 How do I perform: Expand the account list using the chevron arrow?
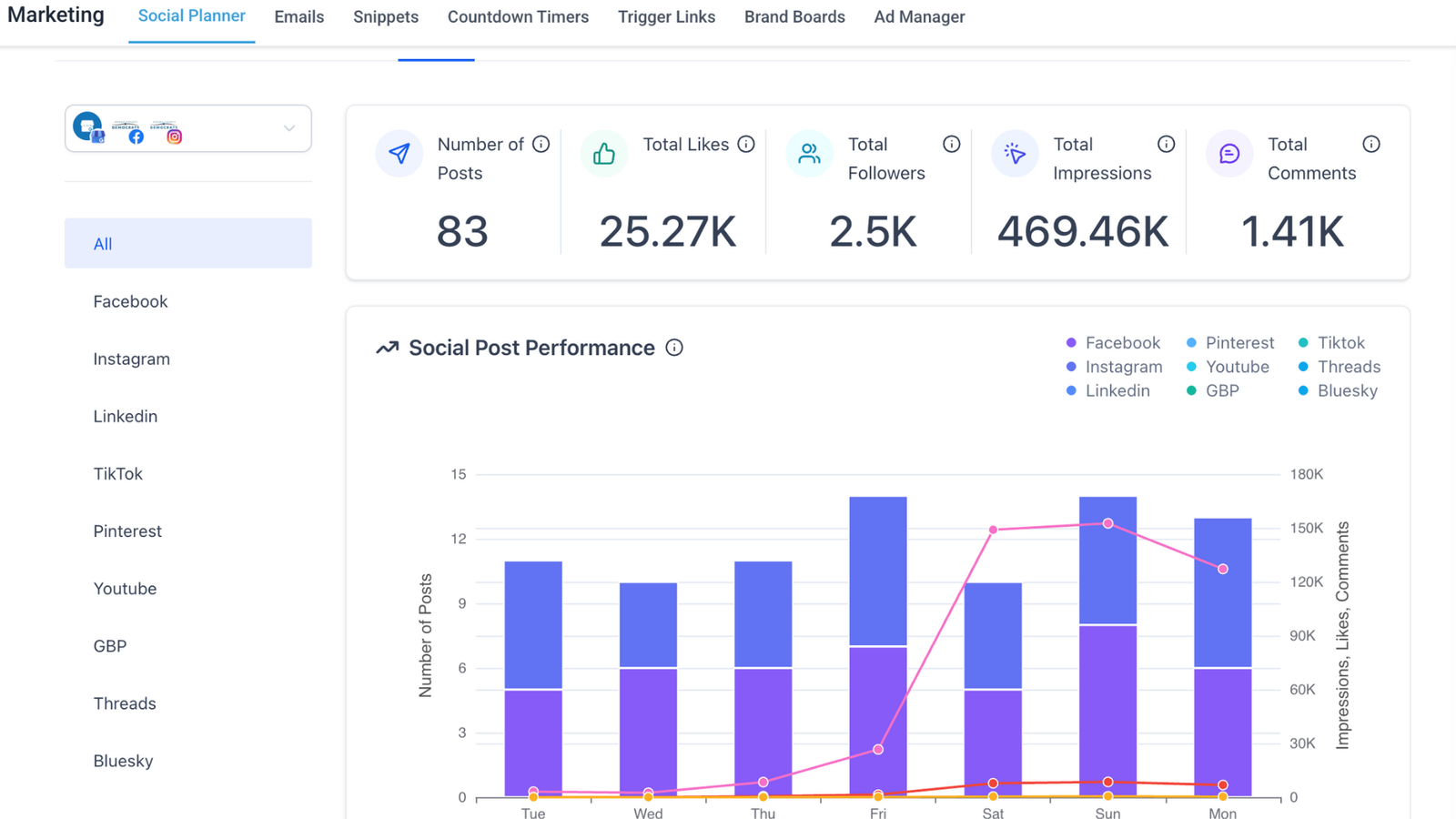[x=289, y=128]
